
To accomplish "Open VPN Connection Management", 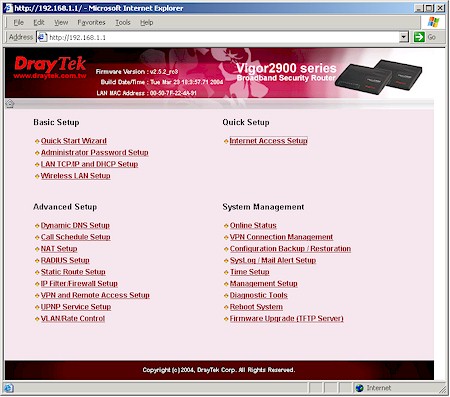I will click(281, 237).
